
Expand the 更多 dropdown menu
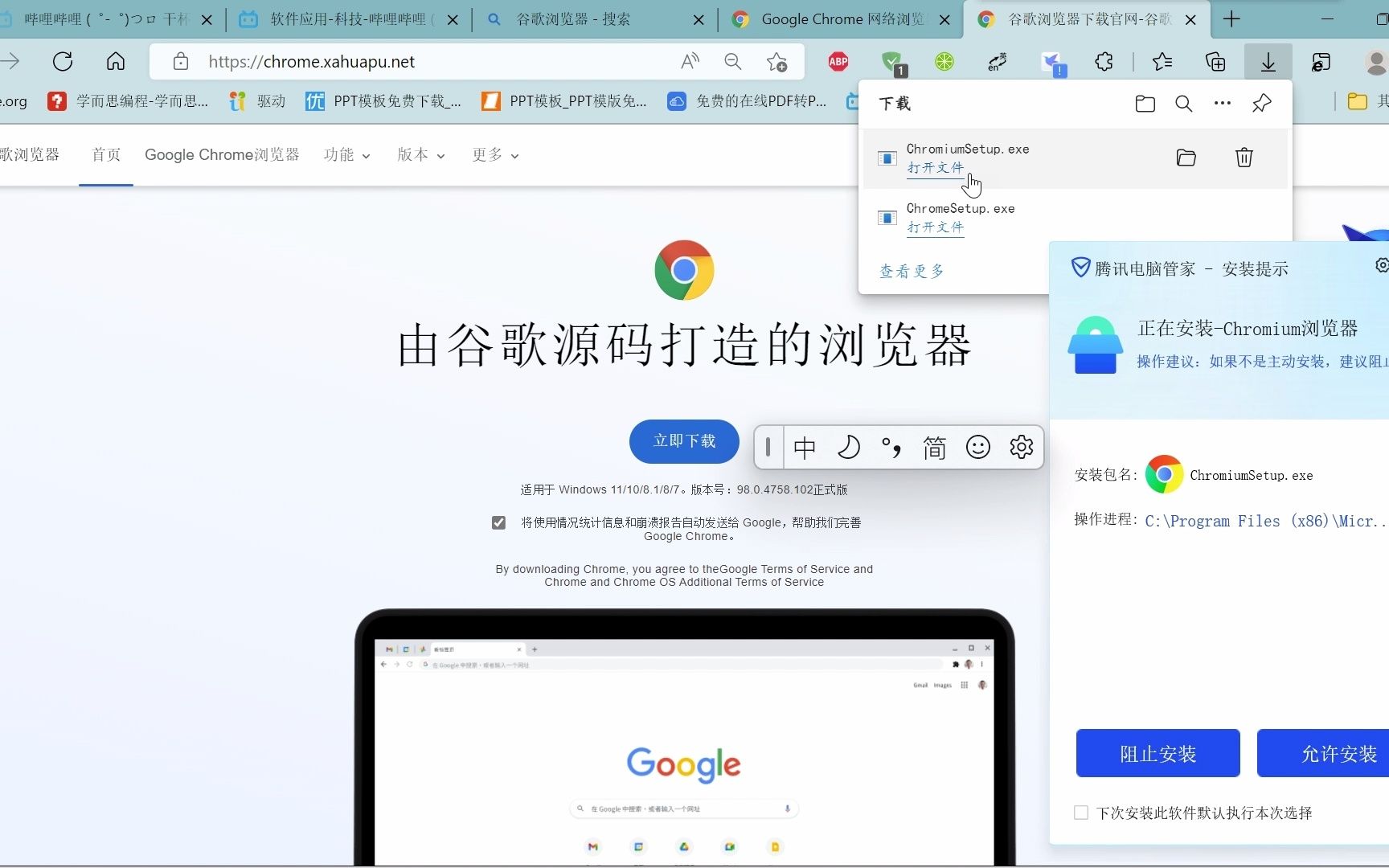495,155
